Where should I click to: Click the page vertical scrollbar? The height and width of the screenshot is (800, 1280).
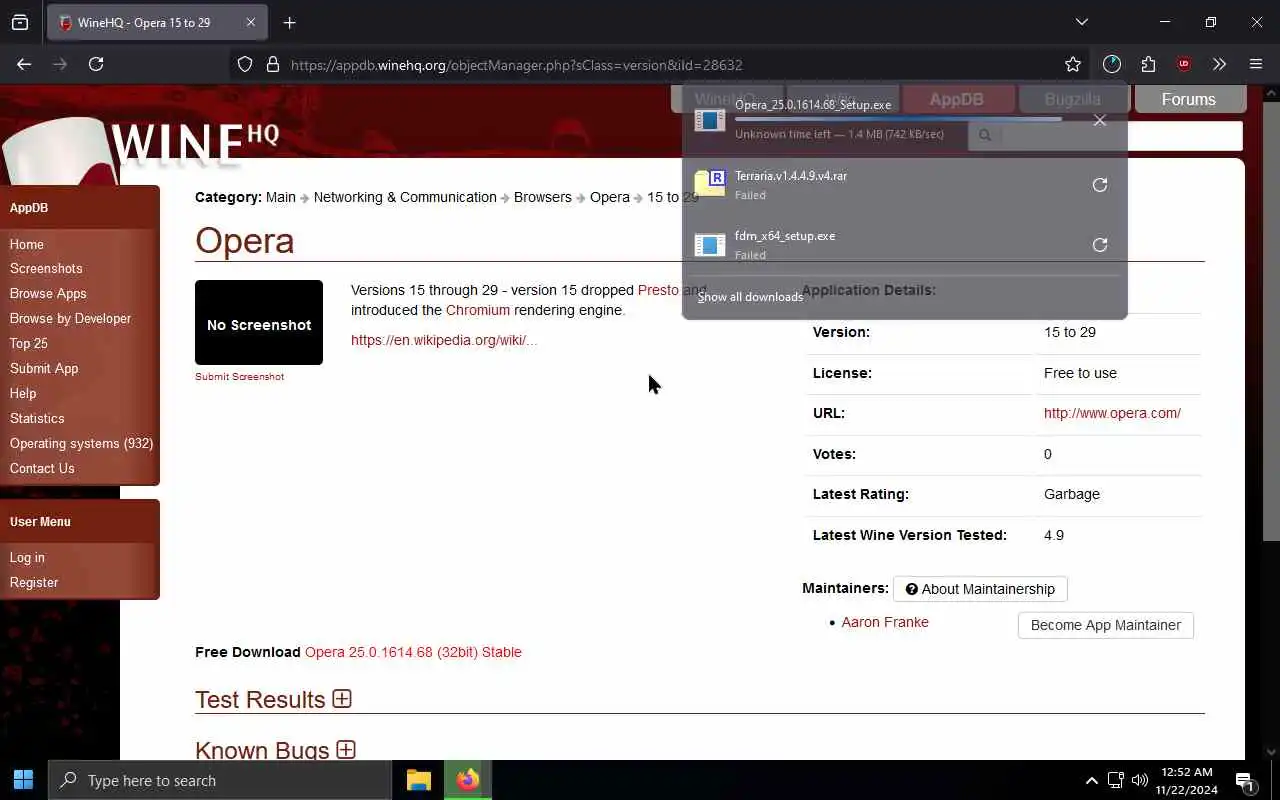coord(1271,320)
